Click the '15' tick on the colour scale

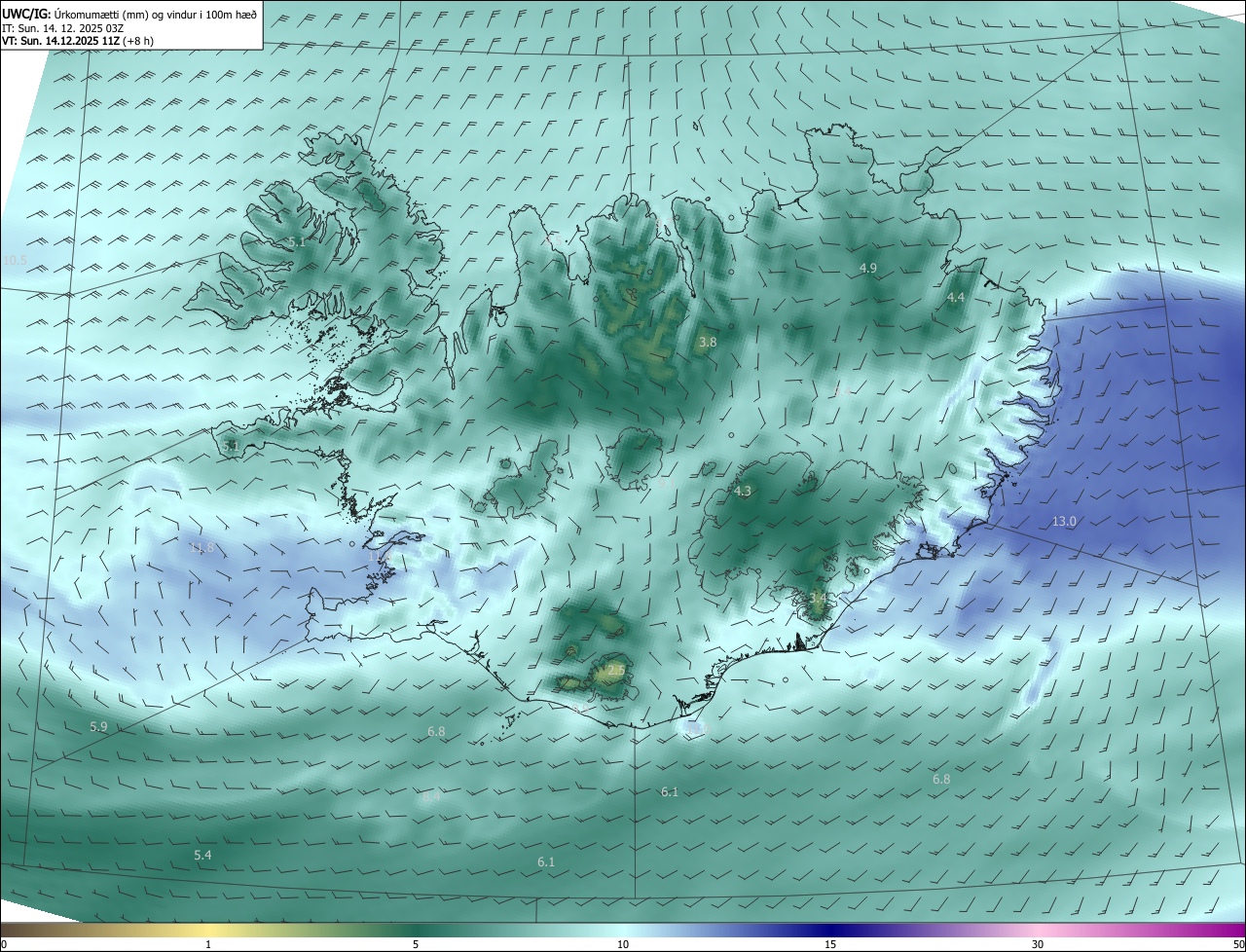(x=830, y=944)
